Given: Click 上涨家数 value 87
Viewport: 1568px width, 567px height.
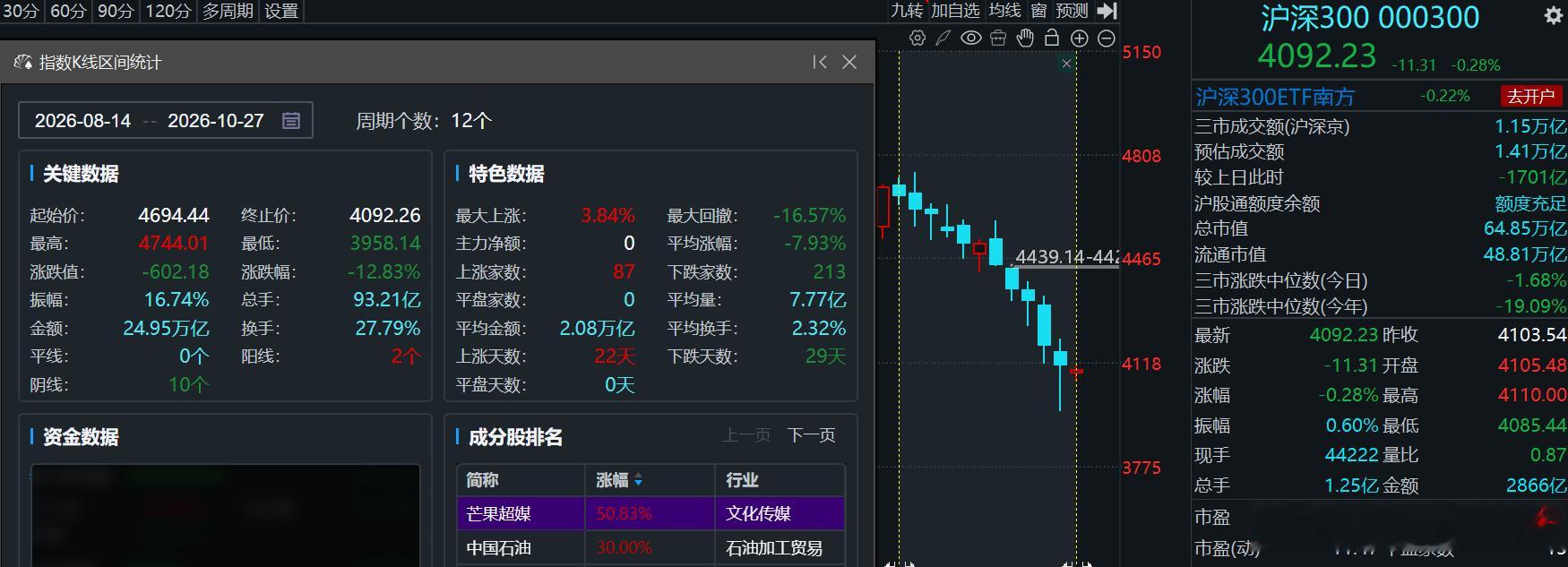Looking at the screenshot, I should point(624,271).
